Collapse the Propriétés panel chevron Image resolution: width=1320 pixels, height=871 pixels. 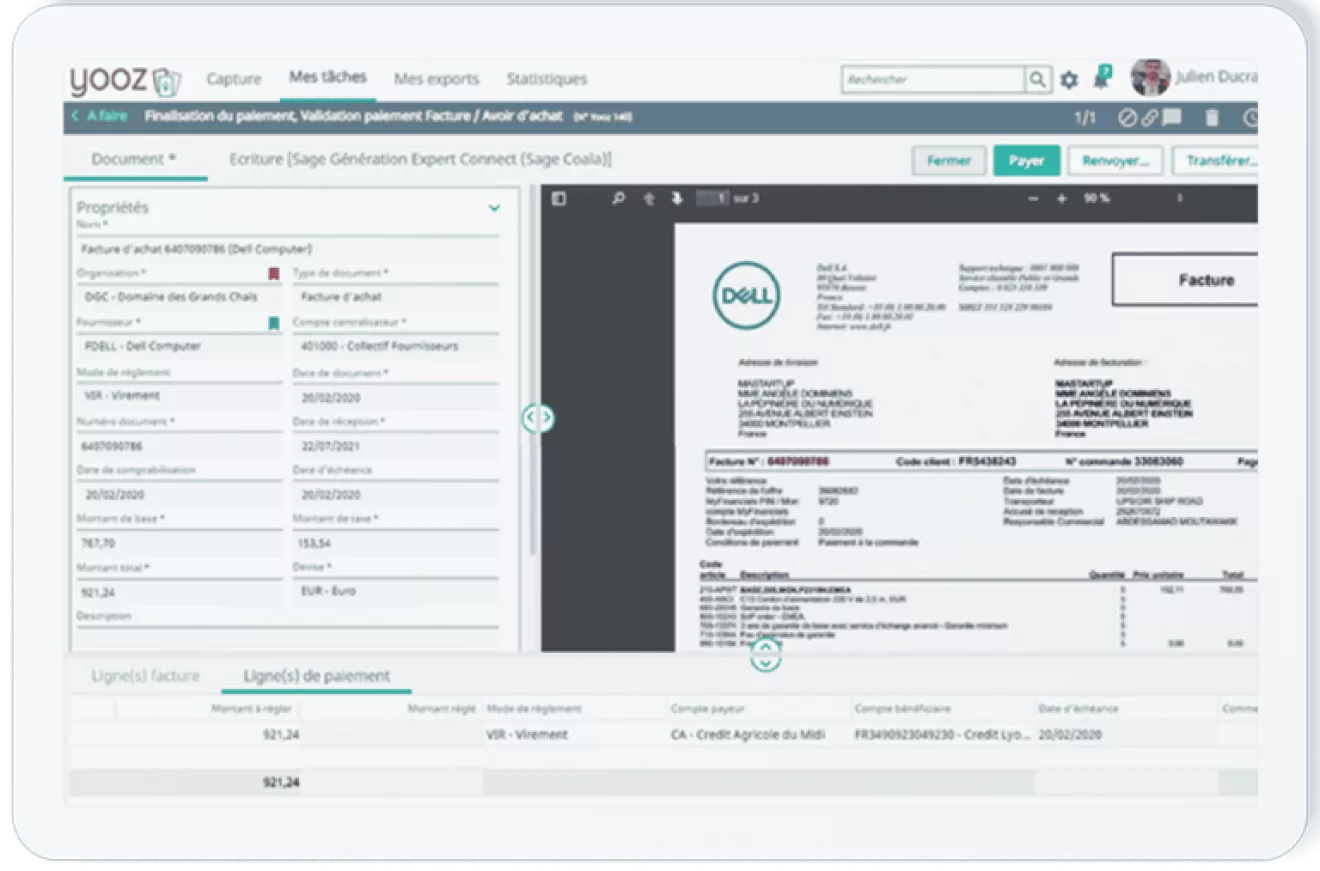point(494,208)
